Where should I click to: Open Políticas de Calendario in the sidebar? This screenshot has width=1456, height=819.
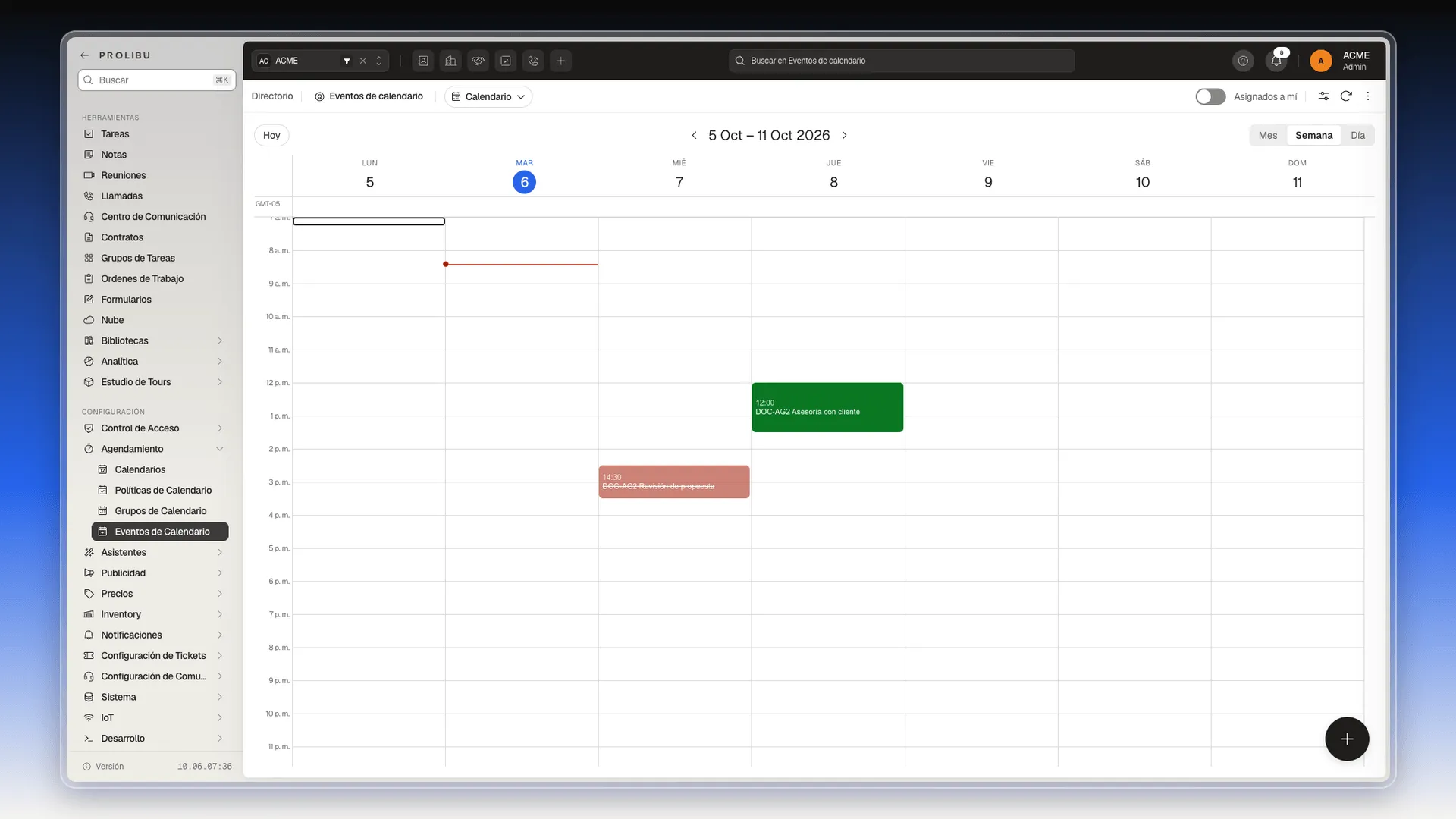click(159, 490)
